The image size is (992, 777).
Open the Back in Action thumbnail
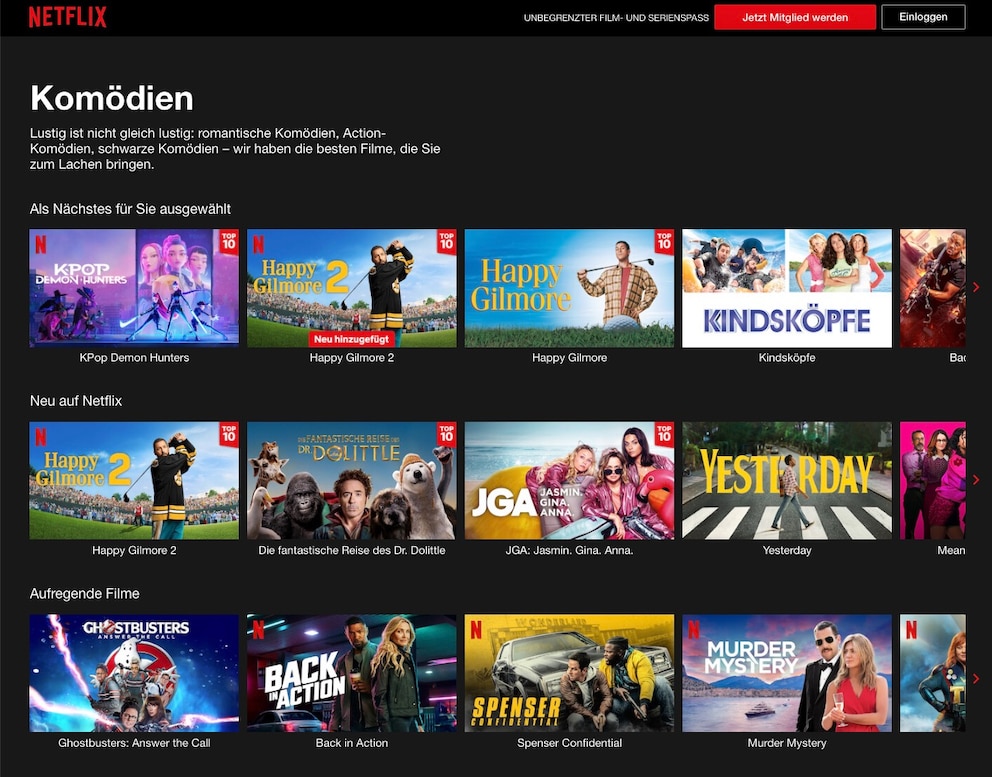pos(352,673)
